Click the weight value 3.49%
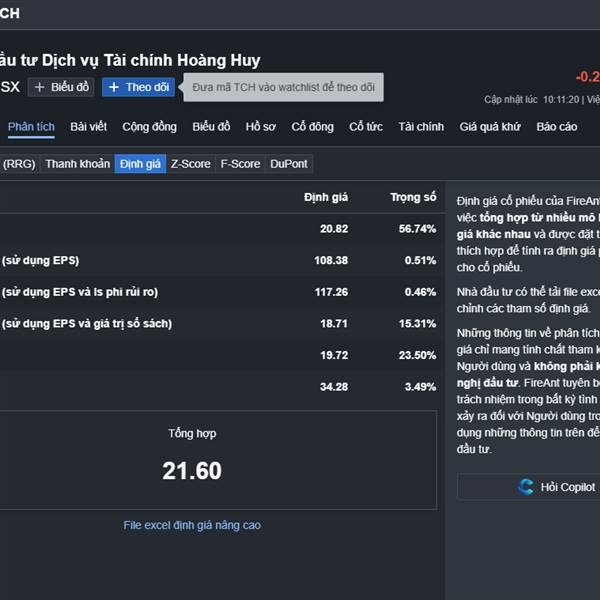Image resolution: width=600 pixels, height=600 pixels. pyautogui.click(x=421, y=387)
